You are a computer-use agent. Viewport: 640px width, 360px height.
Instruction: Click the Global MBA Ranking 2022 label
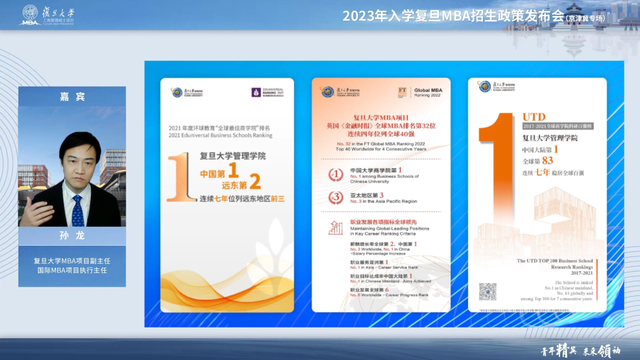point(428,92)
